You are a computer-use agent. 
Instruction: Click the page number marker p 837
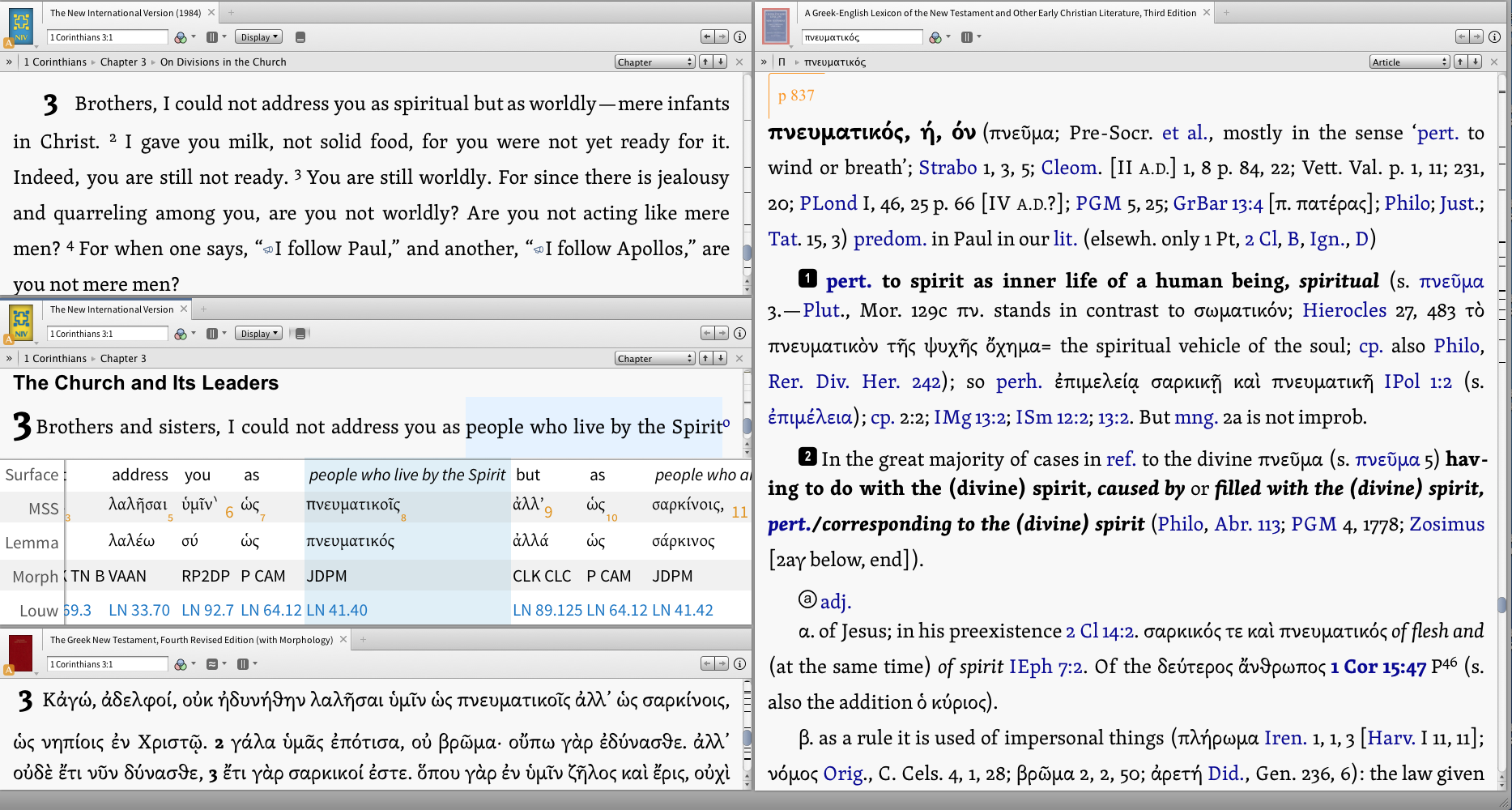(796, 96)
